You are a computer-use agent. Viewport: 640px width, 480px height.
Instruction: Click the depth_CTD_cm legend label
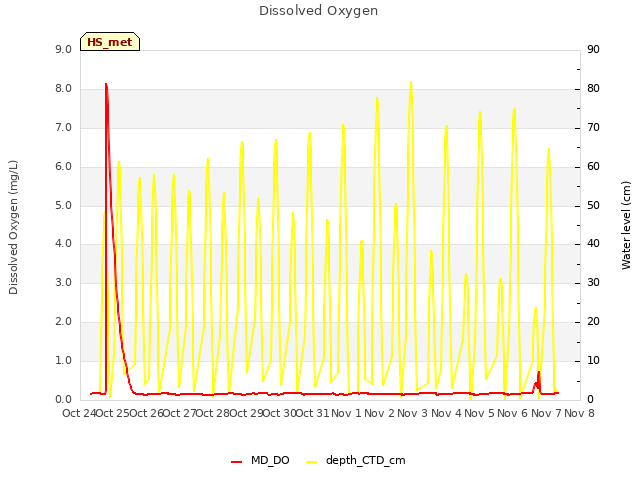click(x=366, y=461)
